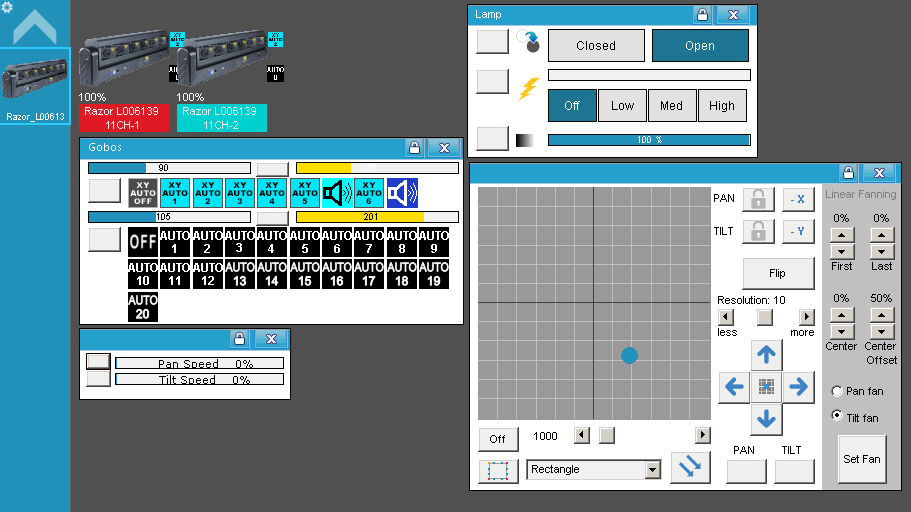Screen dimensions: 911x512
Task: Select AUTO 20 program tile
Action: (x=143, y=307)
